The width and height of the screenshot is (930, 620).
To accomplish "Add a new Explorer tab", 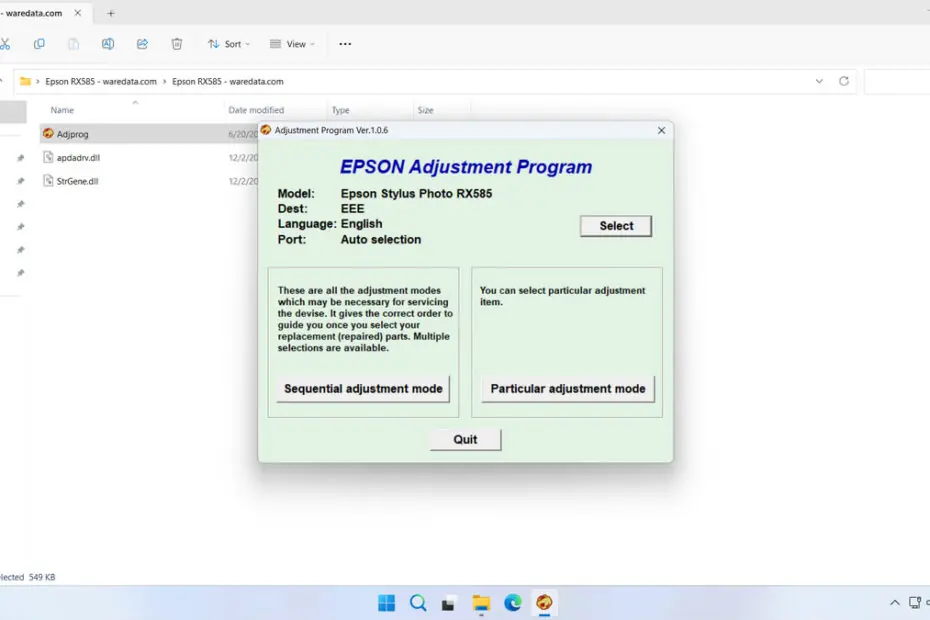I will tap(111, 12).
